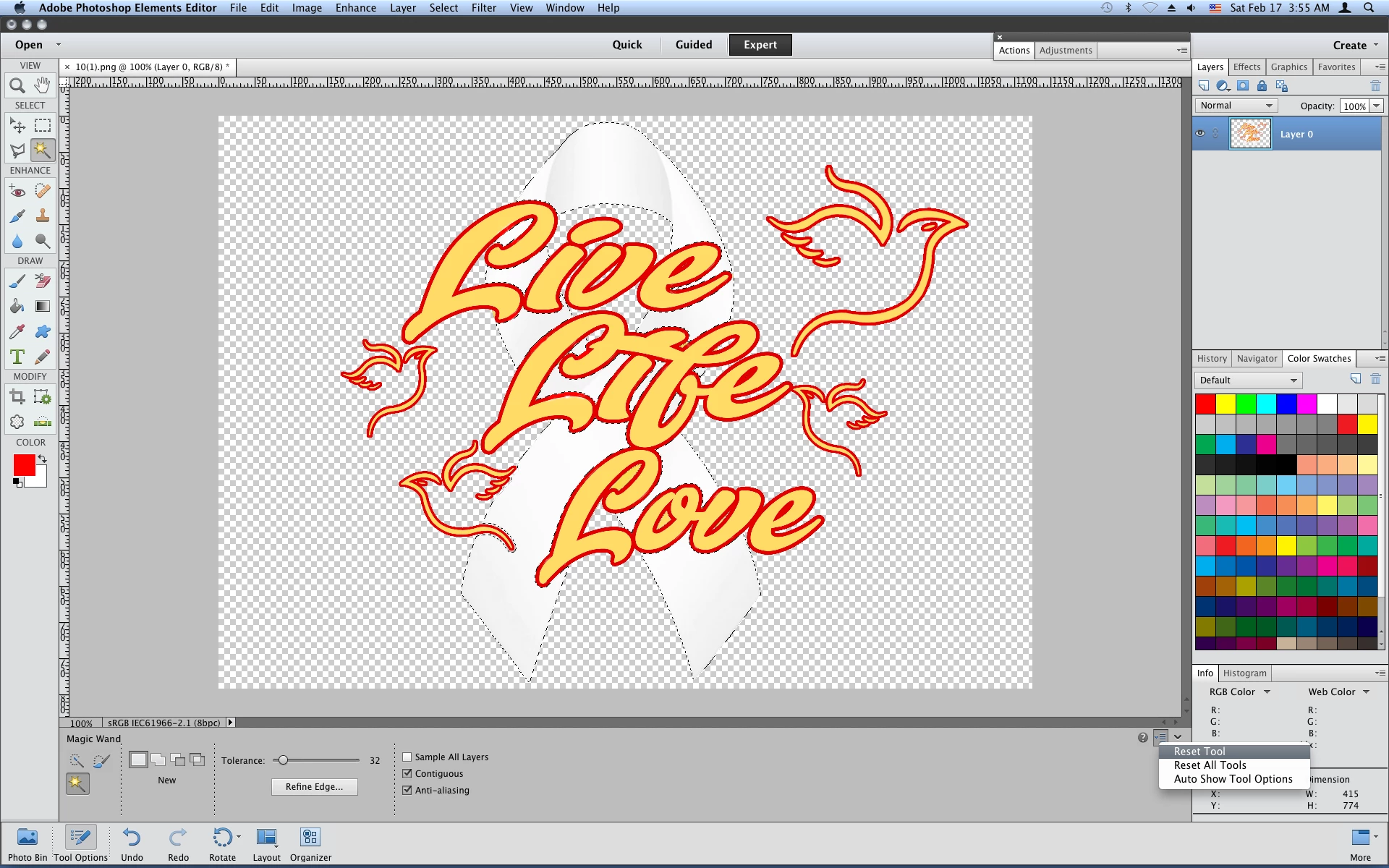Viewport: 1389px width, 868px height.
Task: Click the Undo icon
Action: pyautogui.click(x=132, y=838)
